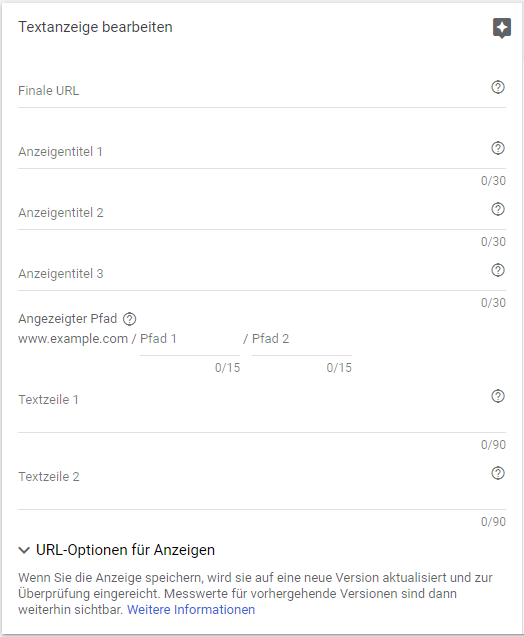The height and width of the screenshot is (637, 524).
Task: Focus the Finale URL input field
Action: pyautogui.click(x=253, y=91)
